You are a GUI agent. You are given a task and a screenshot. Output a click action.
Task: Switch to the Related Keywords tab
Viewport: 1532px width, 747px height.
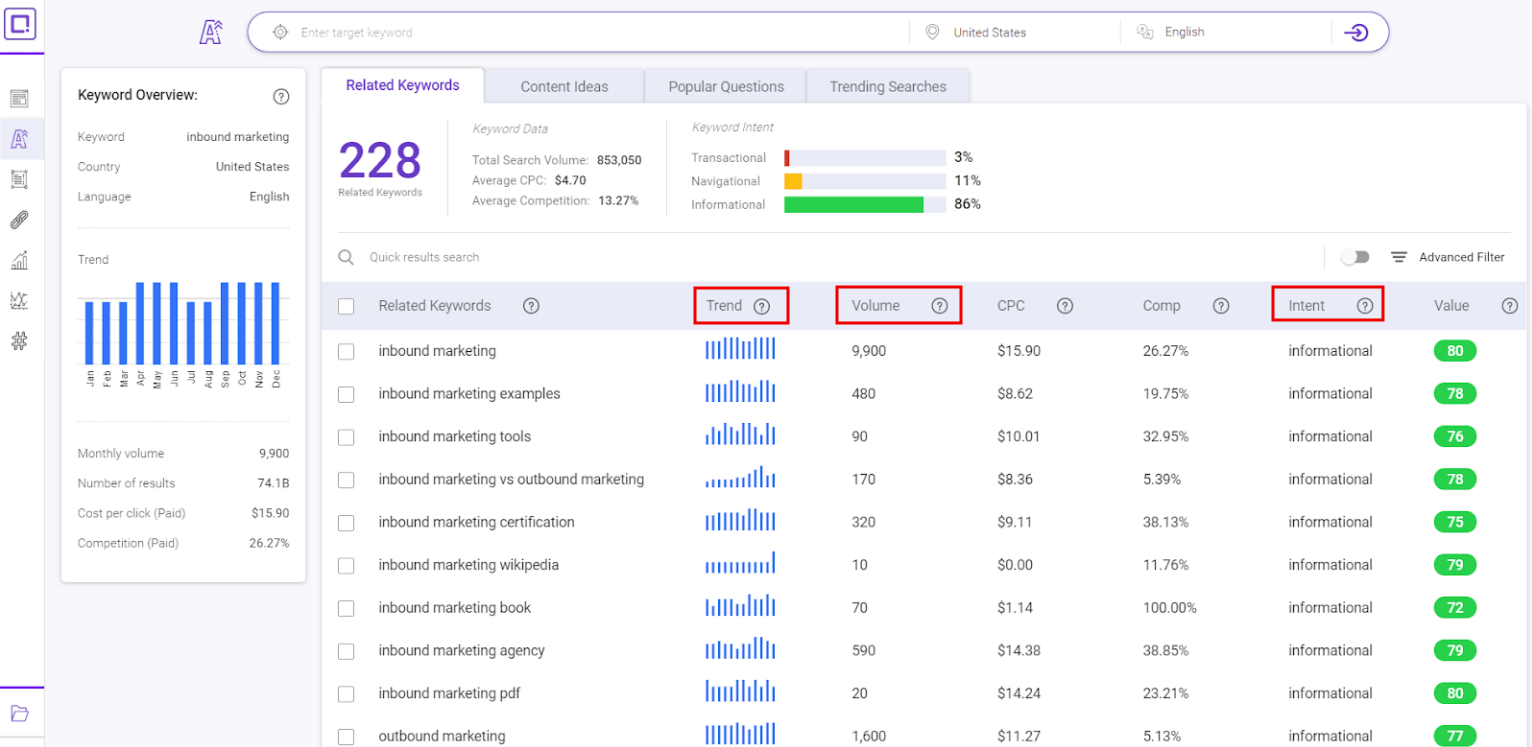(x=403, y=85)
